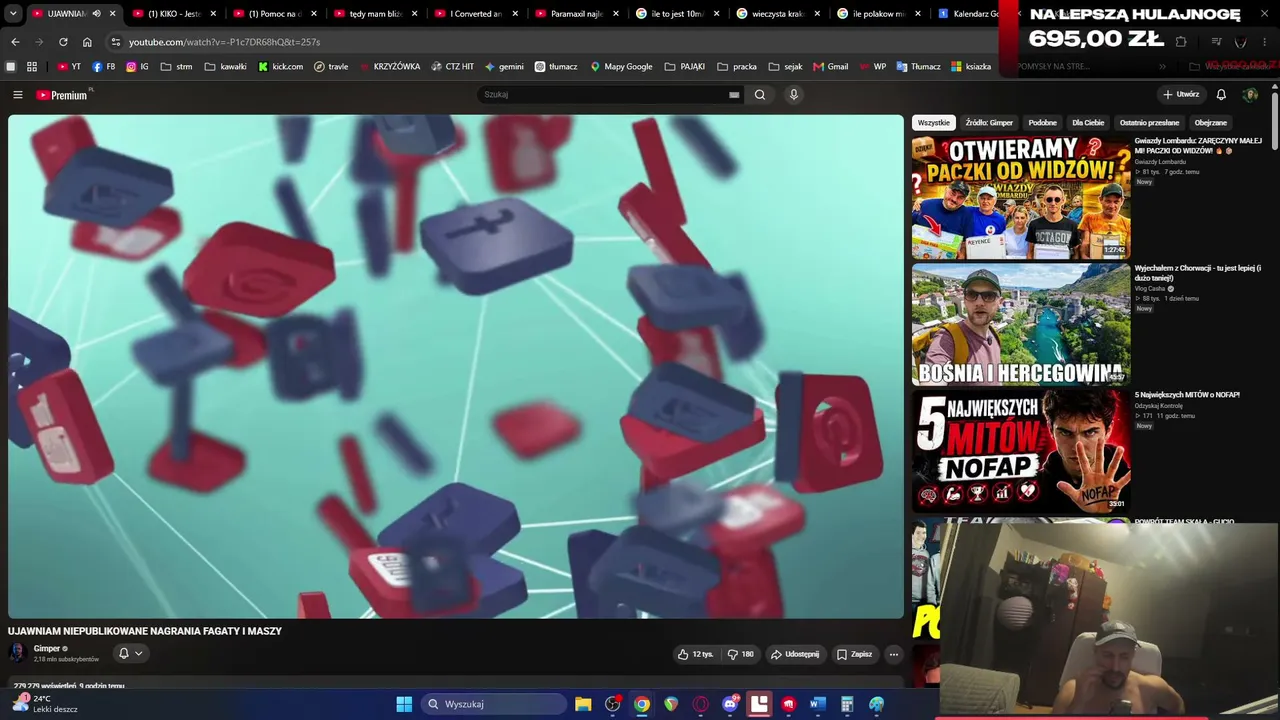
Task: Open the Gwiazdy Lombardu channel link
Action: point(1160,162)
